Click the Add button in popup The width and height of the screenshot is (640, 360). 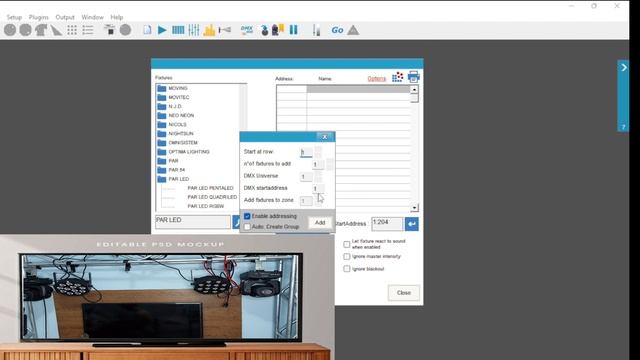pyautogui.click(x=320, y=222)
